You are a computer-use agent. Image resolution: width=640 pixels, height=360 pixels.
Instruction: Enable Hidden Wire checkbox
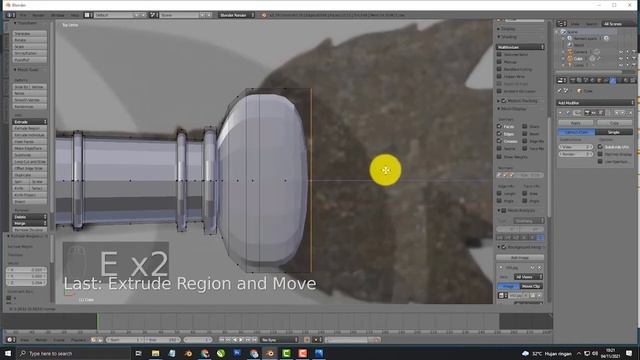coord(499,76)
